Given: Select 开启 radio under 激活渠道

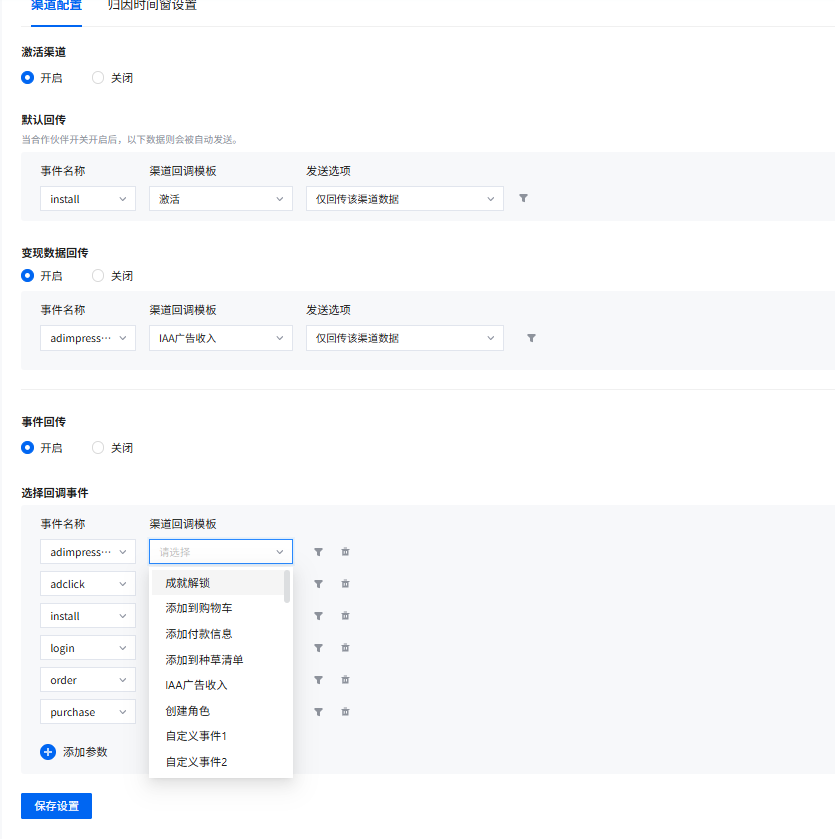Looking at the screenshot, I should pyautogui.click(x=27, y=77).
